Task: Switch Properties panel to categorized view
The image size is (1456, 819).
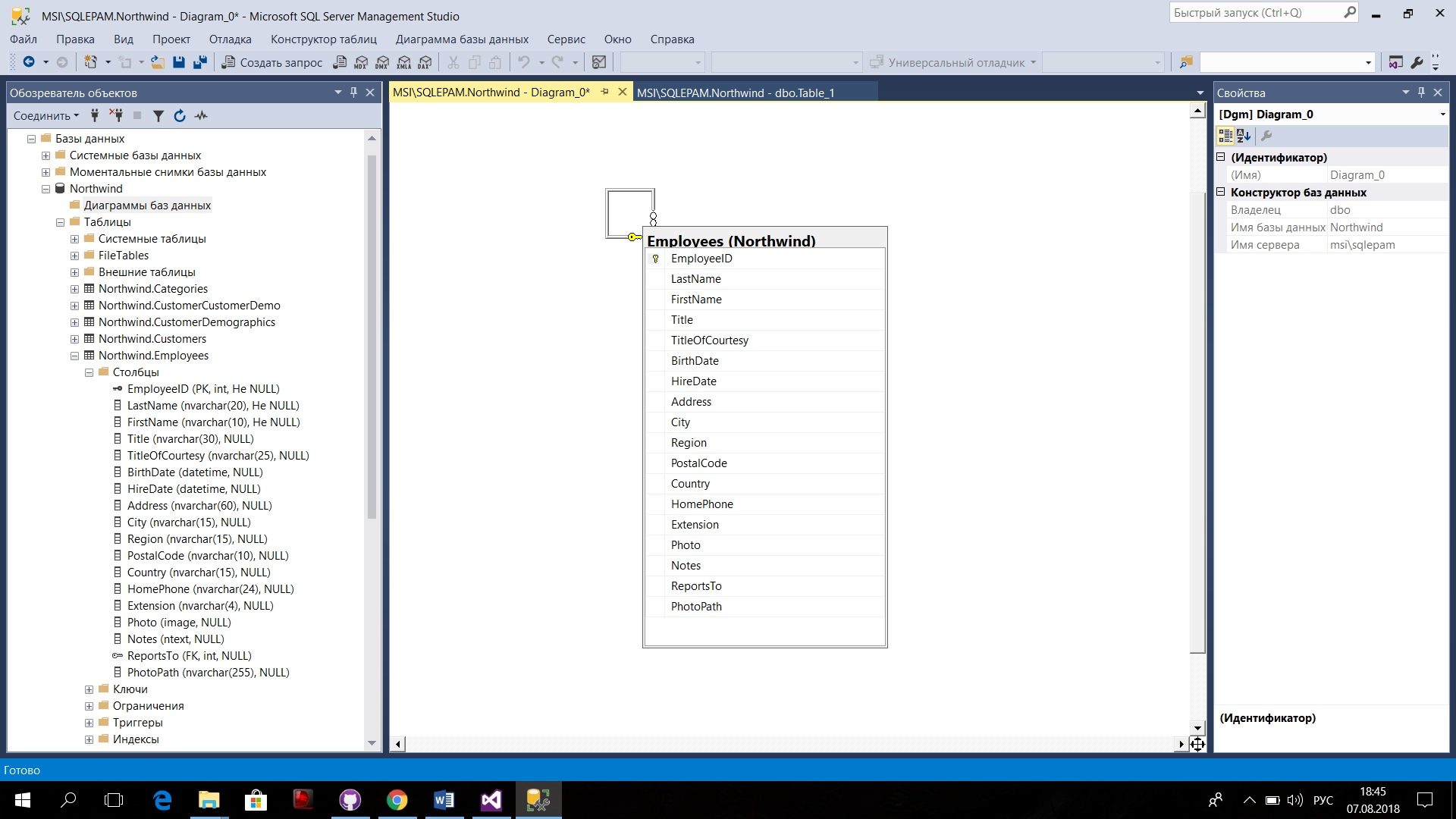Action: [x=1225, y=136]
